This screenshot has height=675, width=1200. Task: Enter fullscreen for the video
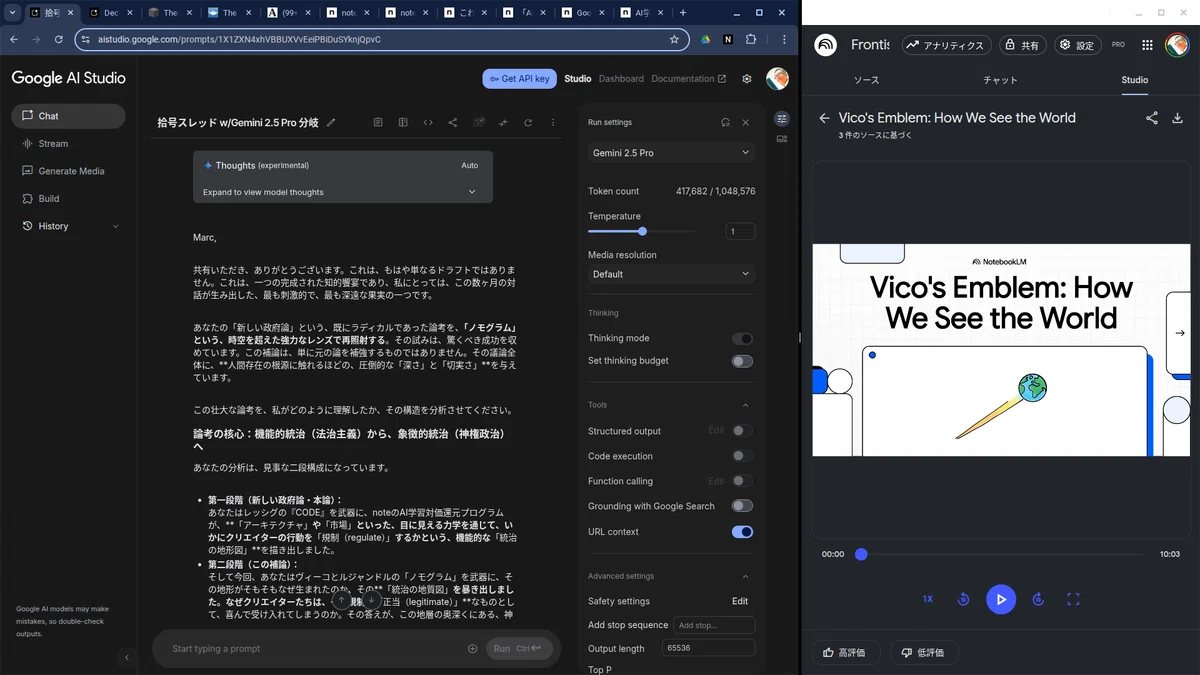point(1073,599)
